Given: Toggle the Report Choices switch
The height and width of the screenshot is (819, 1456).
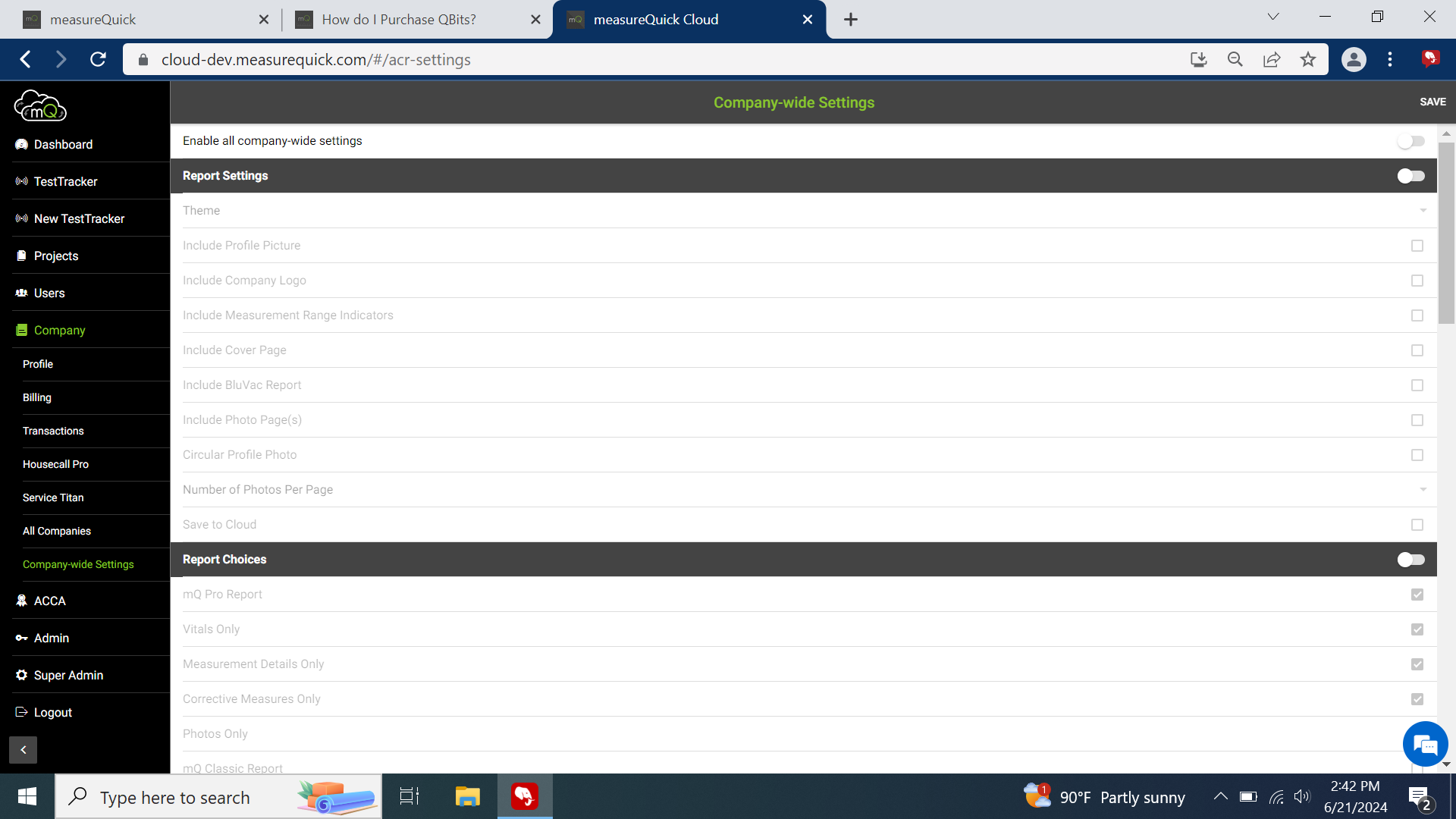Looking at the screenshot, I should [x=1411, y=560].
